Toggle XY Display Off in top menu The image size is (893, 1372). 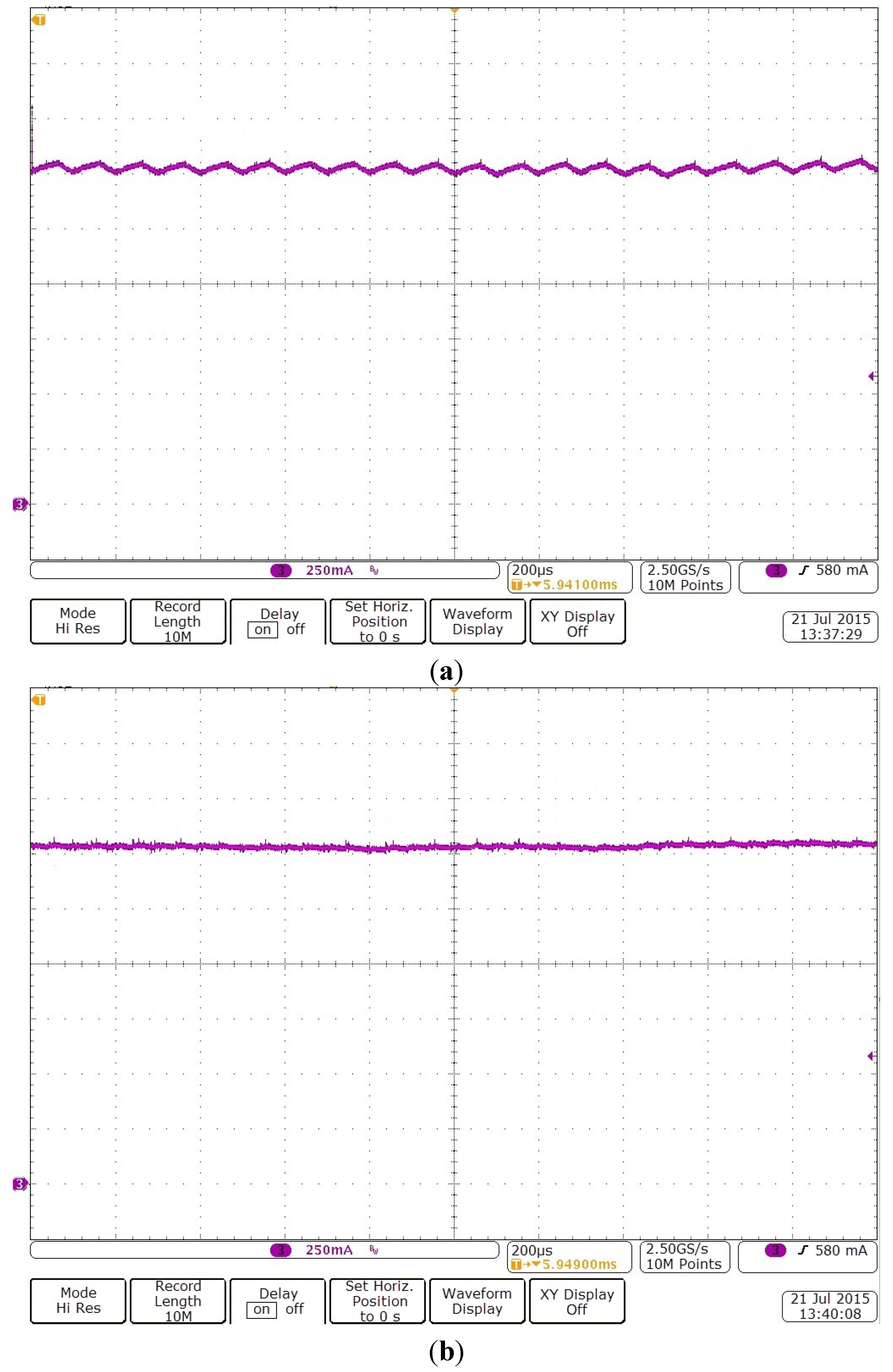tap(577, 622)
